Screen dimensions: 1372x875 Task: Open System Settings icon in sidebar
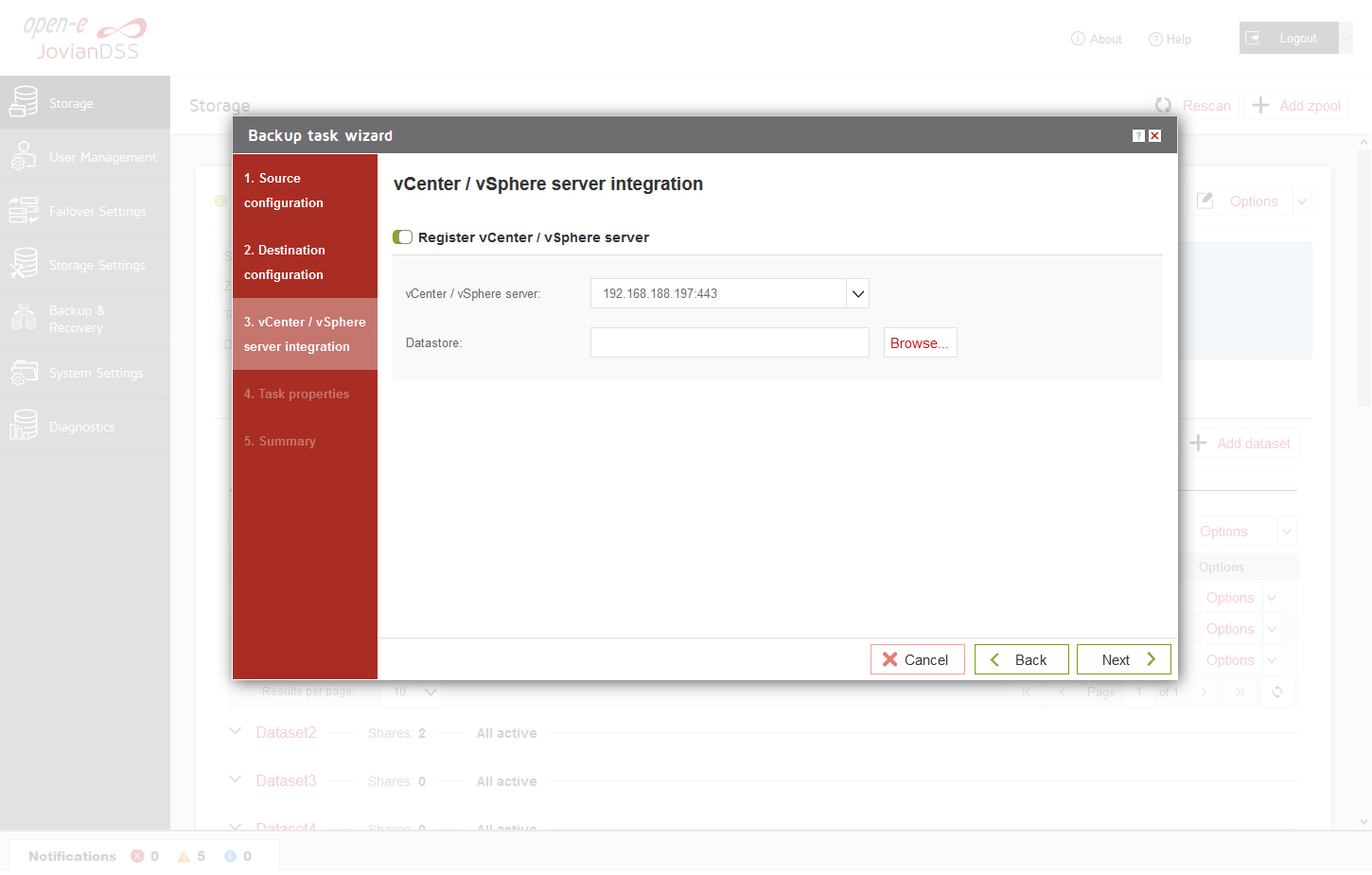pyautogui.click(x=24, y=373)
